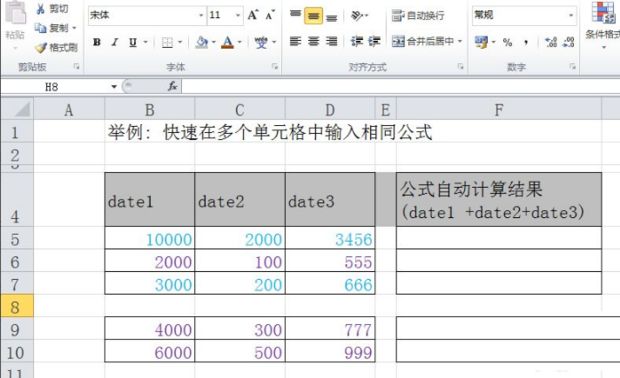The width and height of the screenshot is (620, 378).
Task: Toggle Wrap Text (自动换行)
Action: click(x=418, y=15)
